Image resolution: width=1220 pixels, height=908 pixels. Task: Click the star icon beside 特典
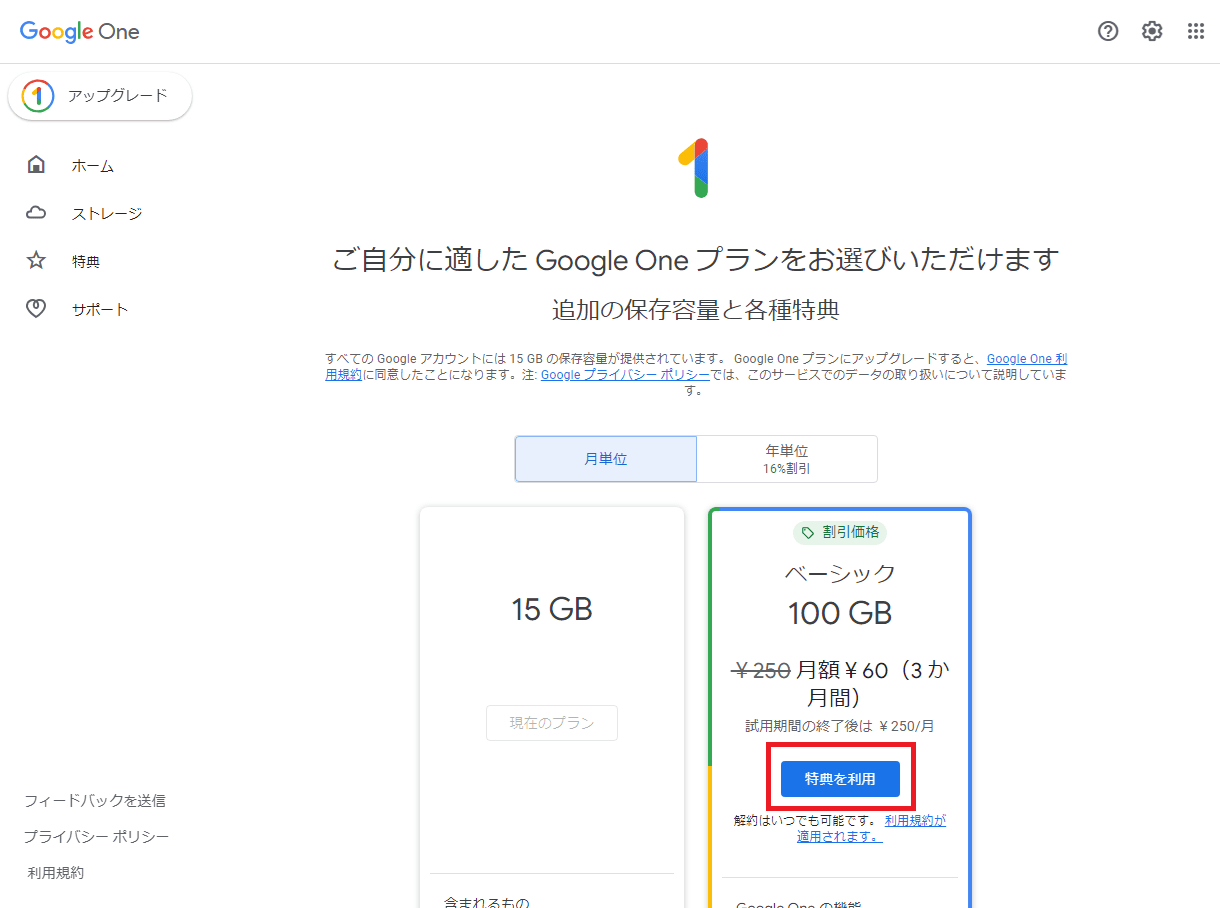click(36, 261)
